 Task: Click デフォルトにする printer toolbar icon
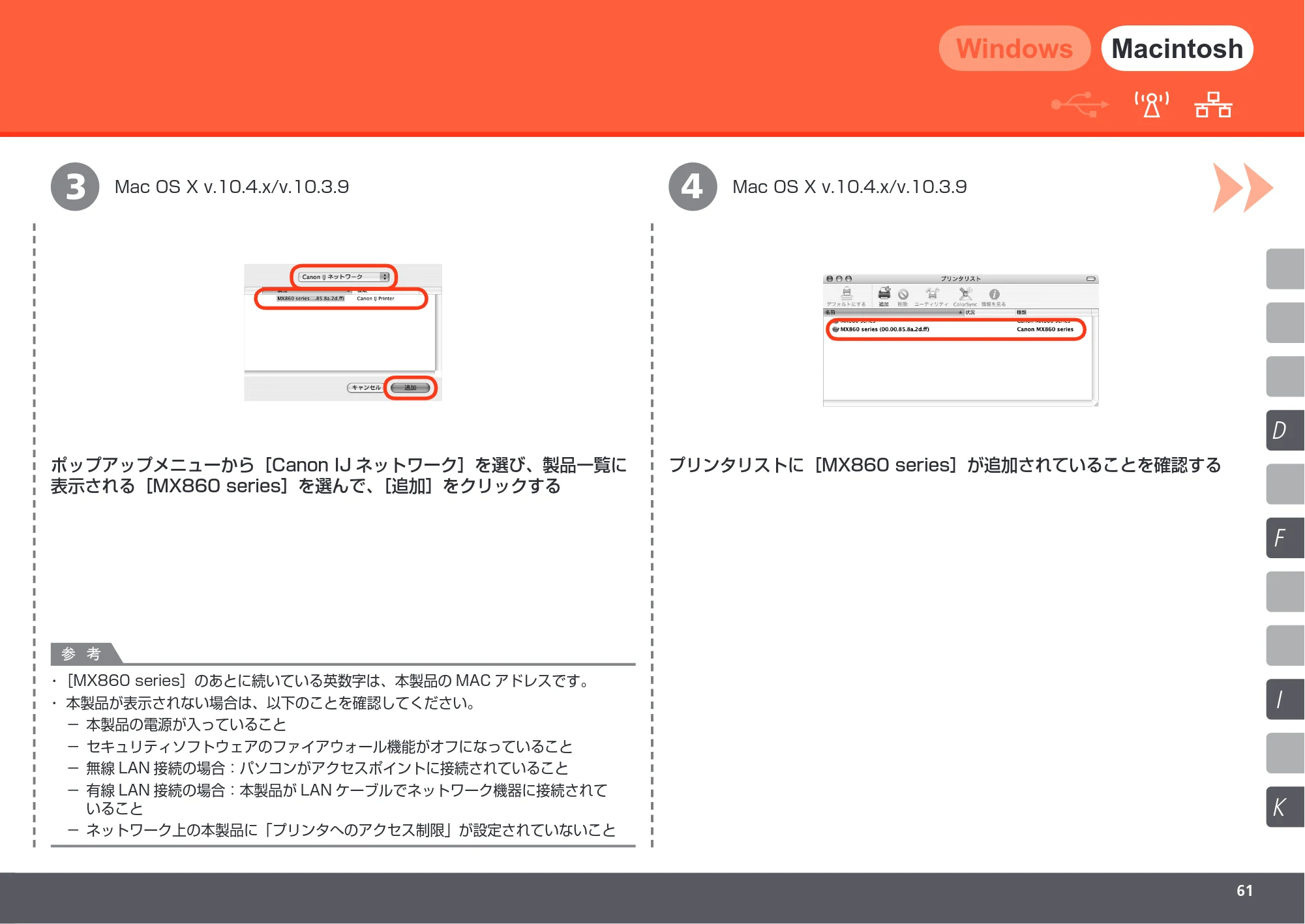(847, 297)
